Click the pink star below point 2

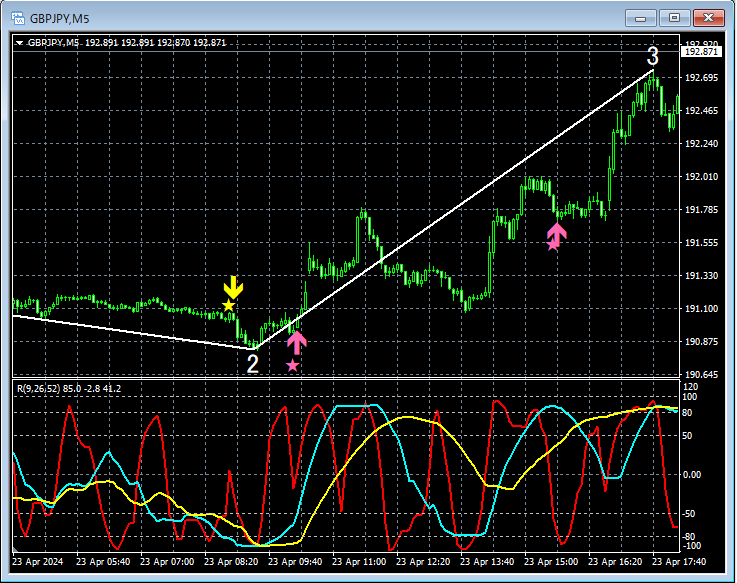point(292,365)
